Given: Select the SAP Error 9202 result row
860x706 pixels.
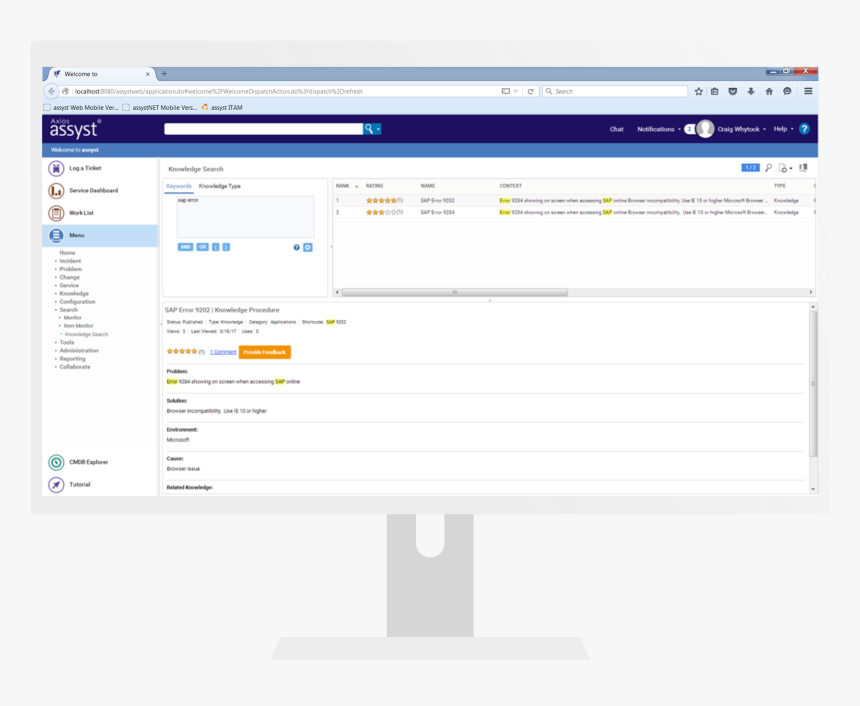Looking at the screenshot, I should pyautogui.click(x=574, y=201).
